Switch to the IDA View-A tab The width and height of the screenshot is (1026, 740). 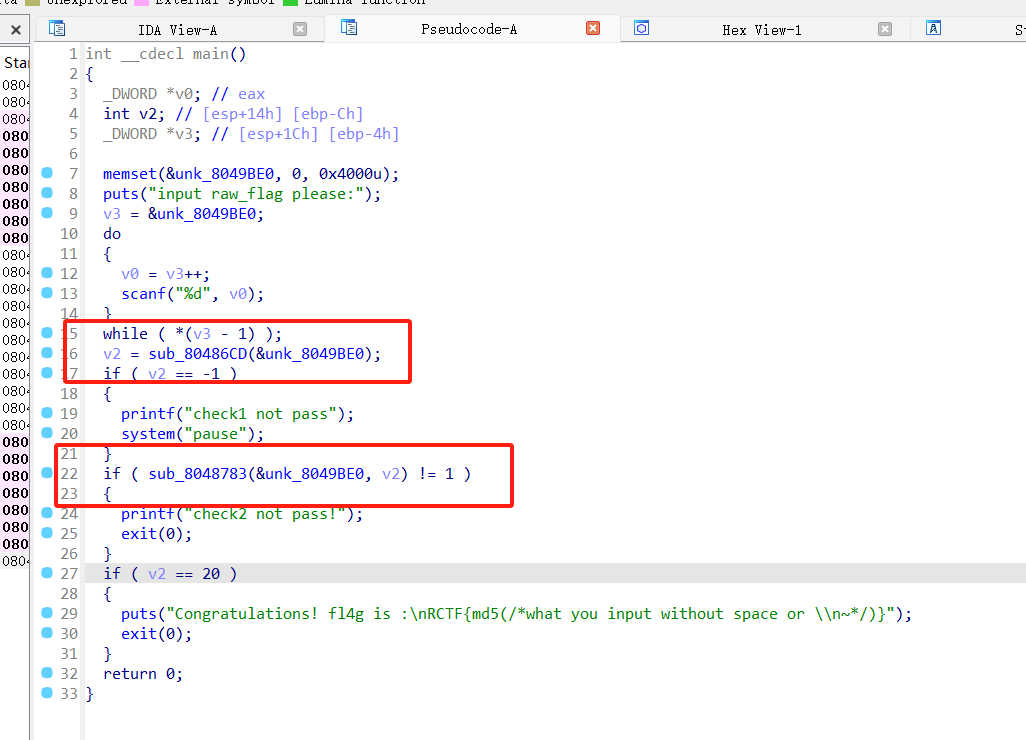click(177, 29)
